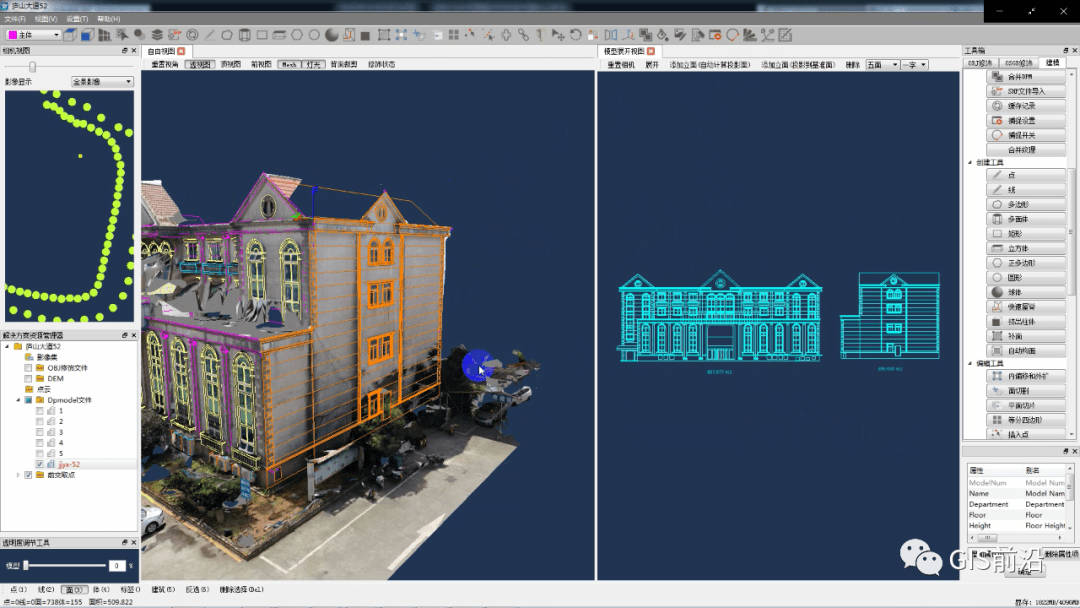Switch to the 模型展开视图 tab

[629, 51]
